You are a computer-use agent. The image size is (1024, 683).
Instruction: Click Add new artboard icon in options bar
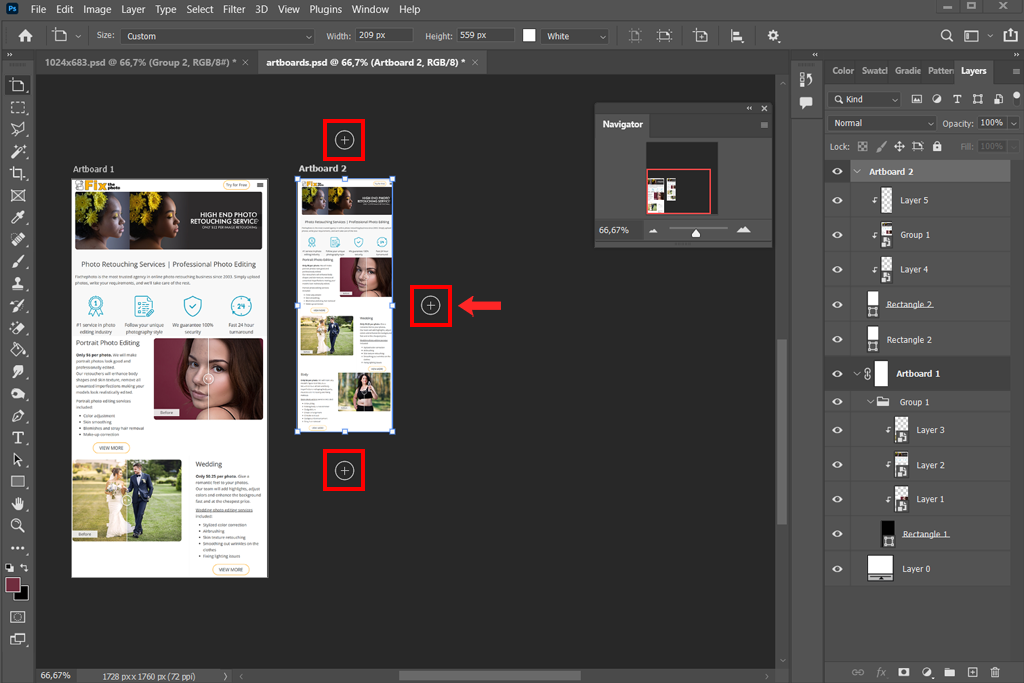(x=700, y=36)
